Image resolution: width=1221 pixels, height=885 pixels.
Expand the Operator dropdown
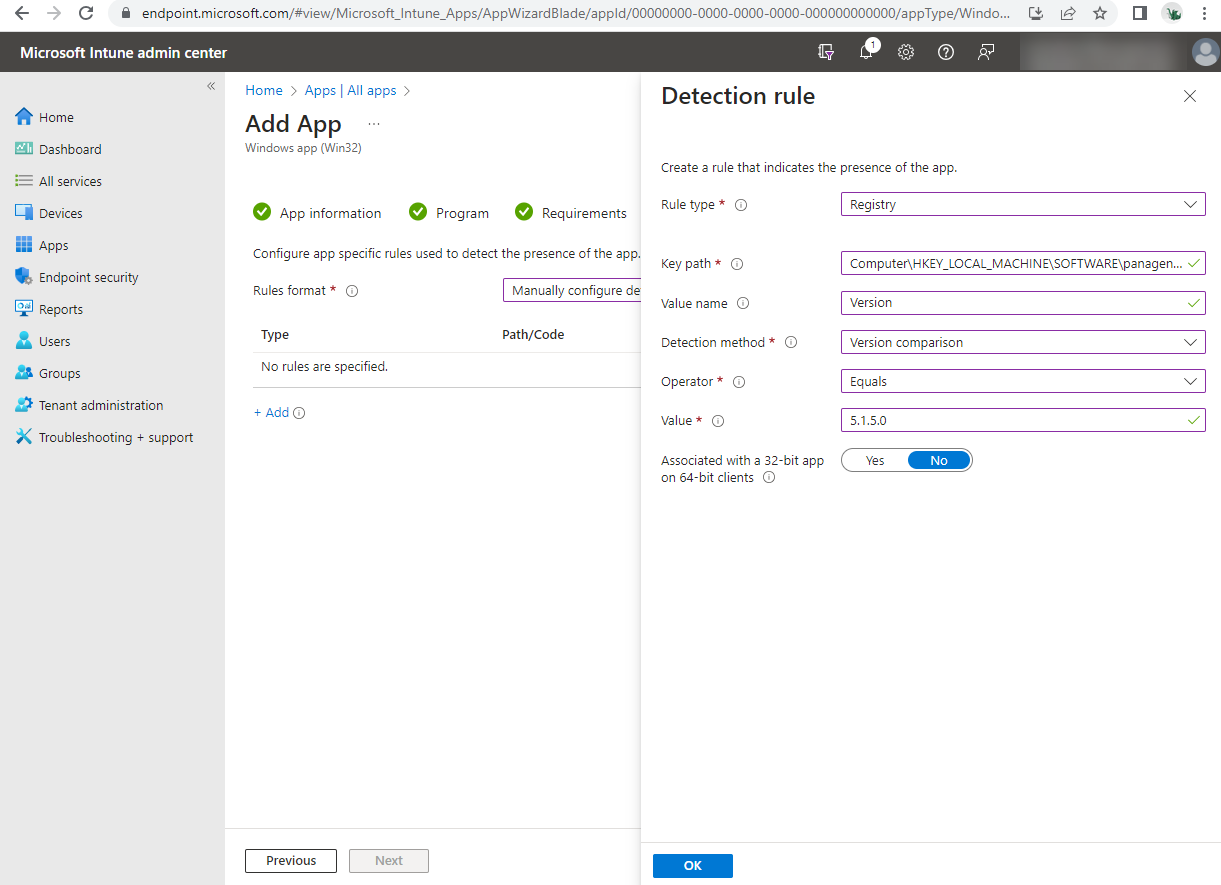[x=1022, y=381]
